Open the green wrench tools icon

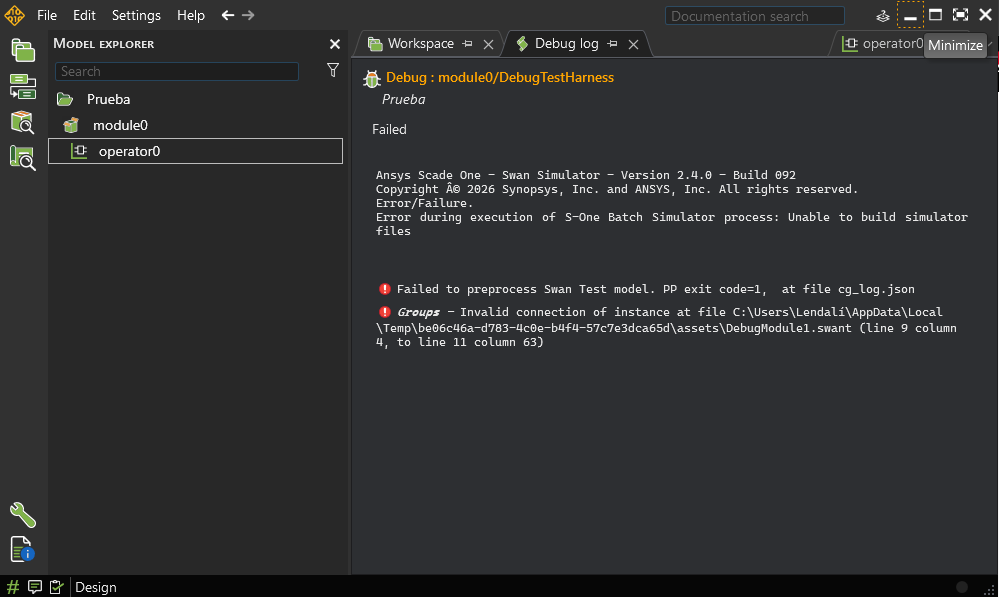22,515
